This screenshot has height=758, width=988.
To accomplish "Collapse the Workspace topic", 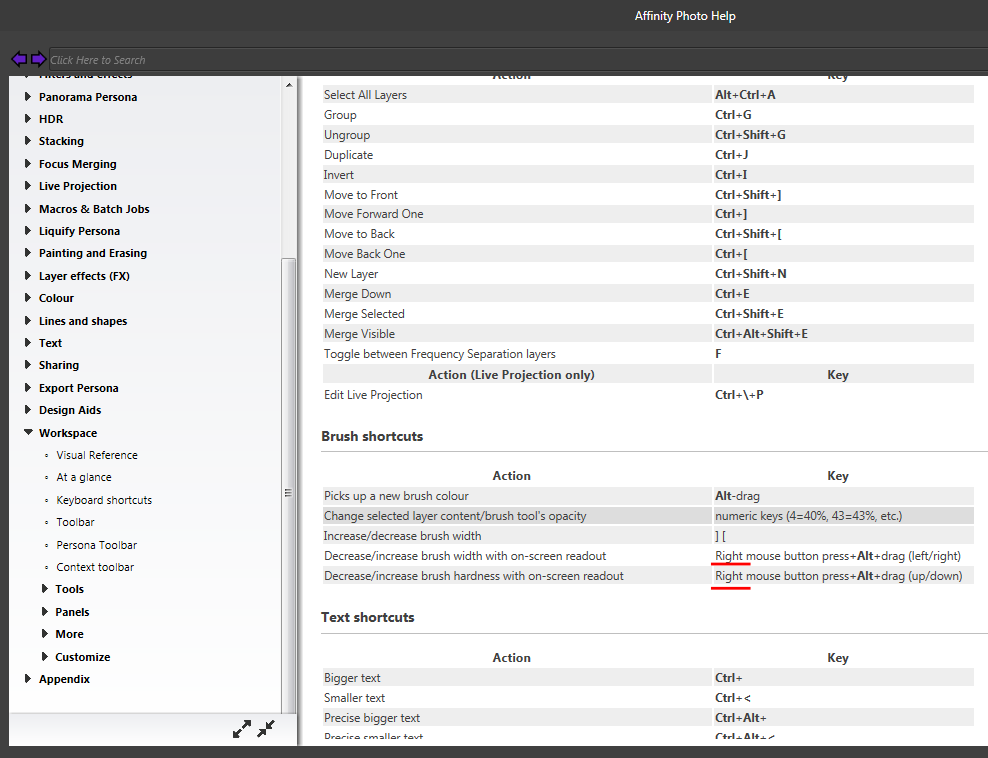I will tap(28, 432).
